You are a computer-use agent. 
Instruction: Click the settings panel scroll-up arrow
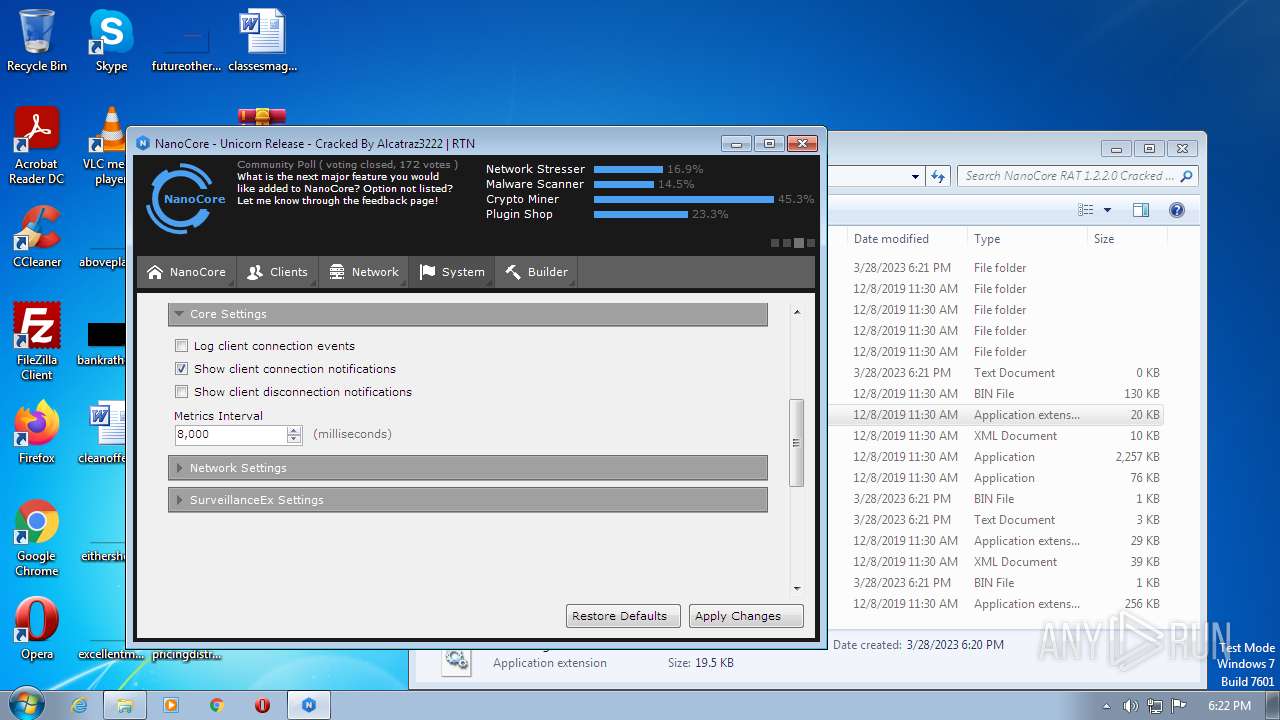point(797,313)
